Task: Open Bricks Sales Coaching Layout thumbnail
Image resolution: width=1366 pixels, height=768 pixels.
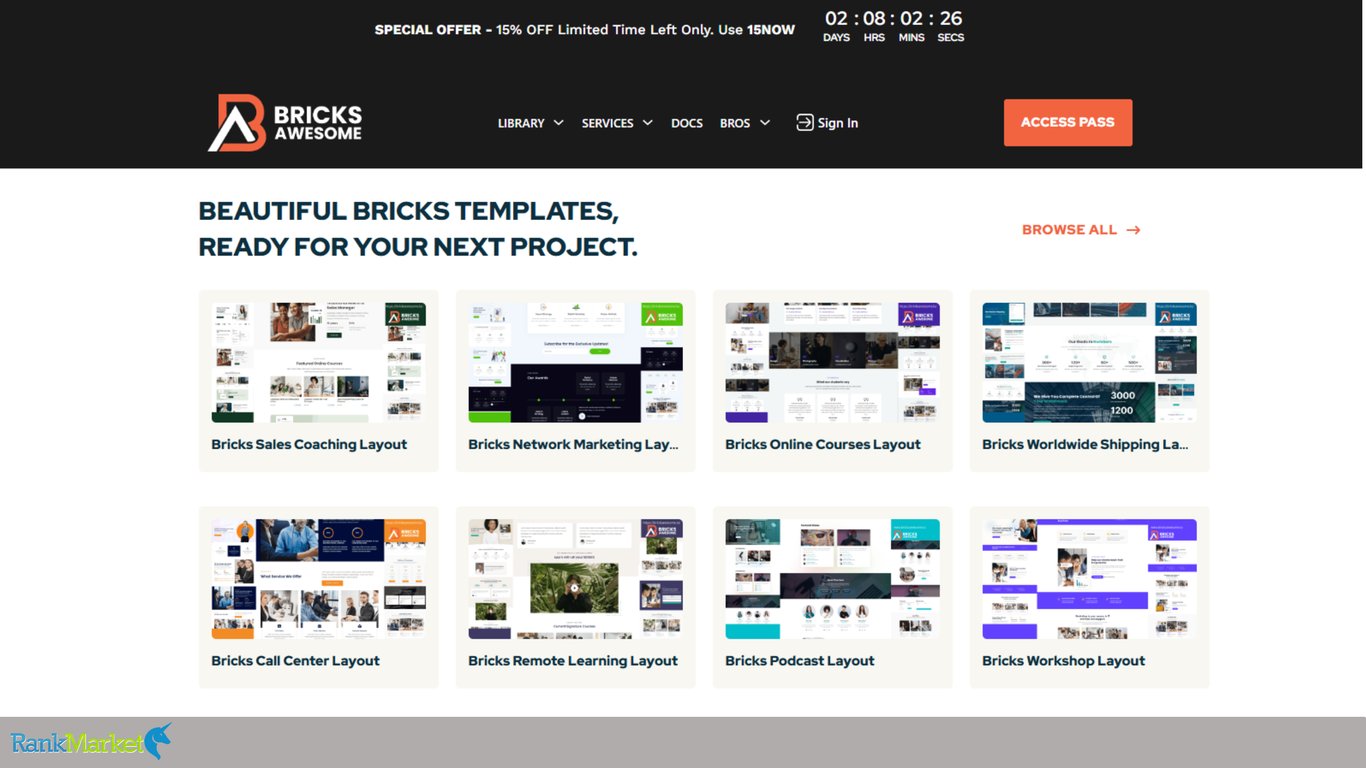Action: click(319, 363)
